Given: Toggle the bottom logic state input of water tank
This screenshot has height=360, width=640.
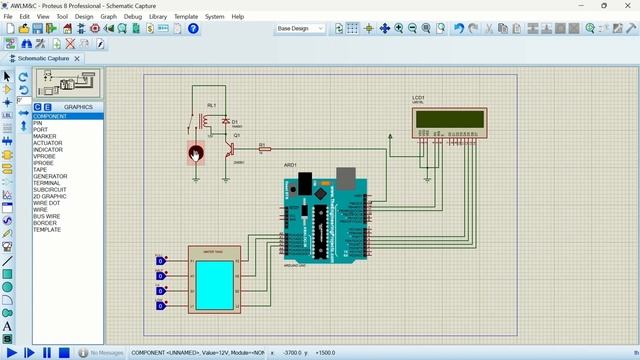Looking at the screenshot, I should click(161, 306).
